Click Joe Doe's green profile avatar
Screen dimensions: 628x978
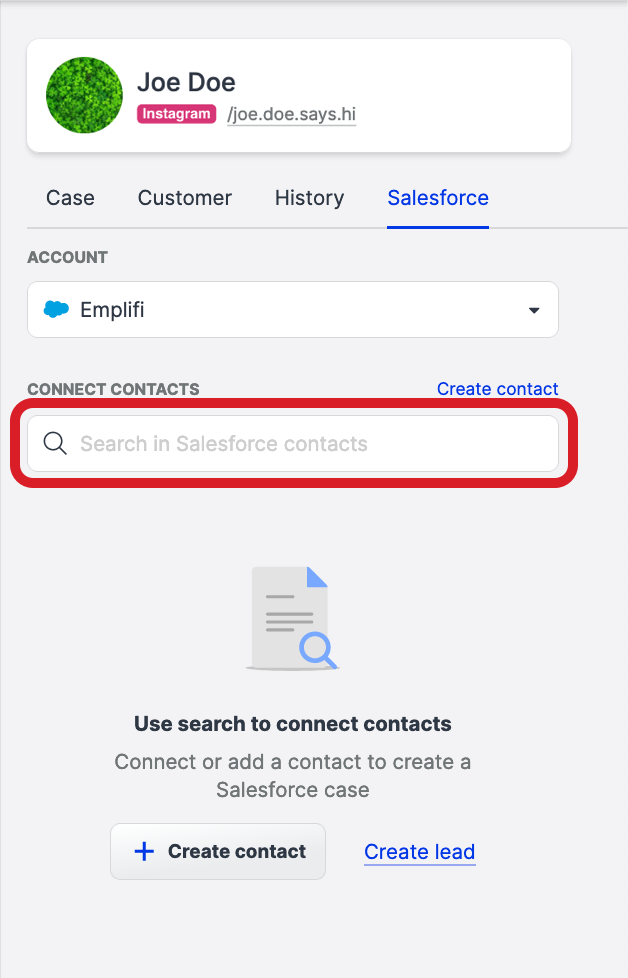pos(84,95)
